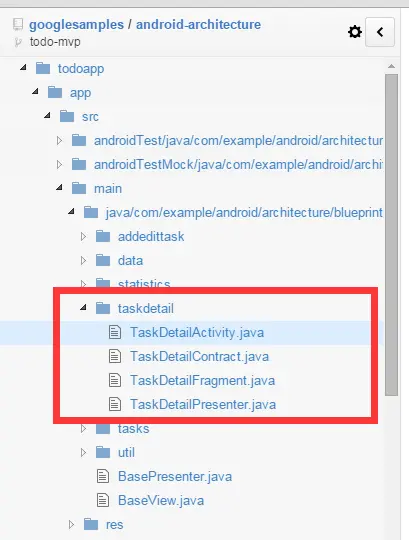Open the googlesamples owner link
409x540 pixels.
click(x=76, y=25)
